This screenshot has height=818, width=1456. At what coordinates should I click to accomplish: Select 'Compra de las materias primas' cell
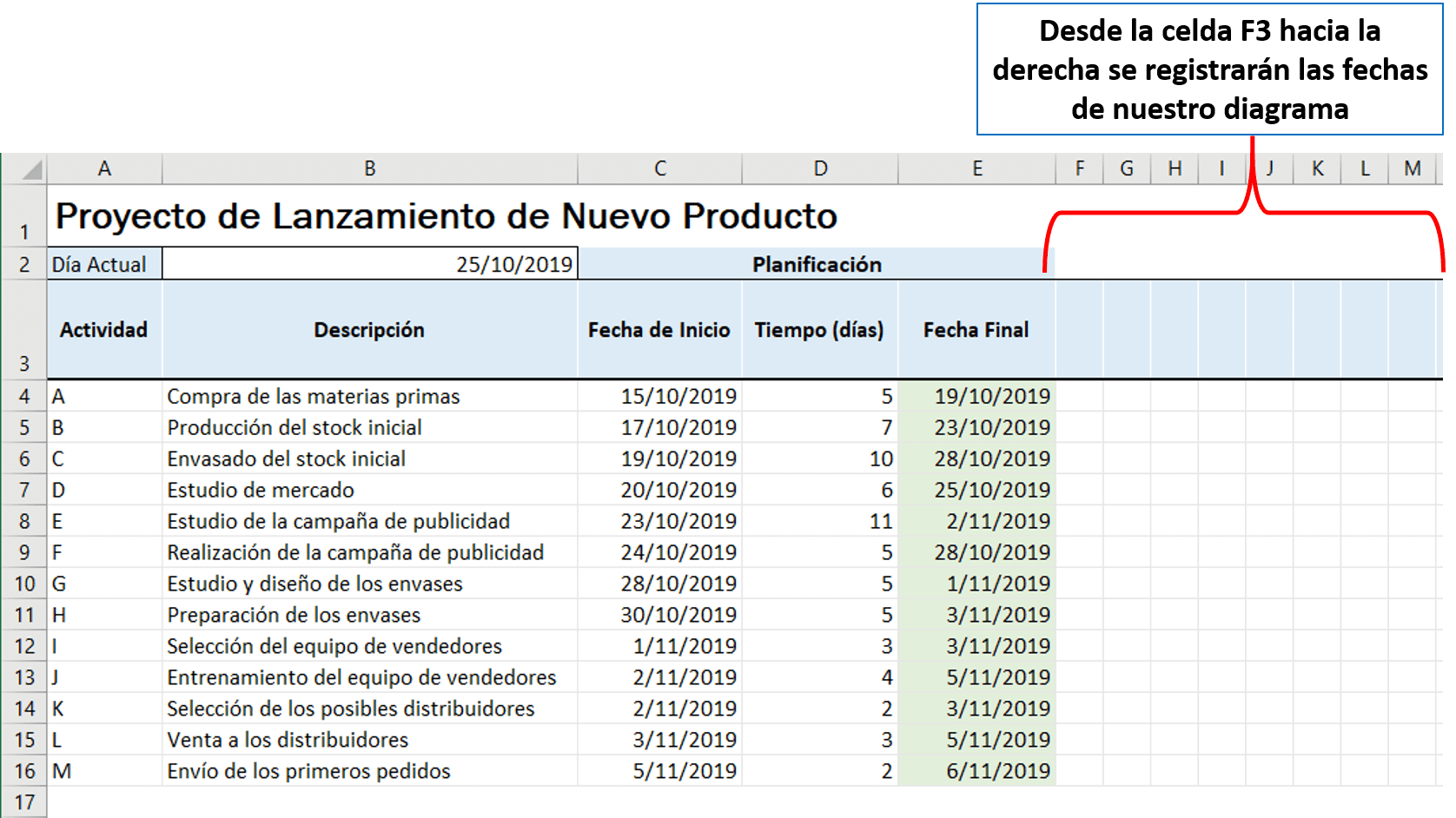pyautogui.click(x=370, y=396)
